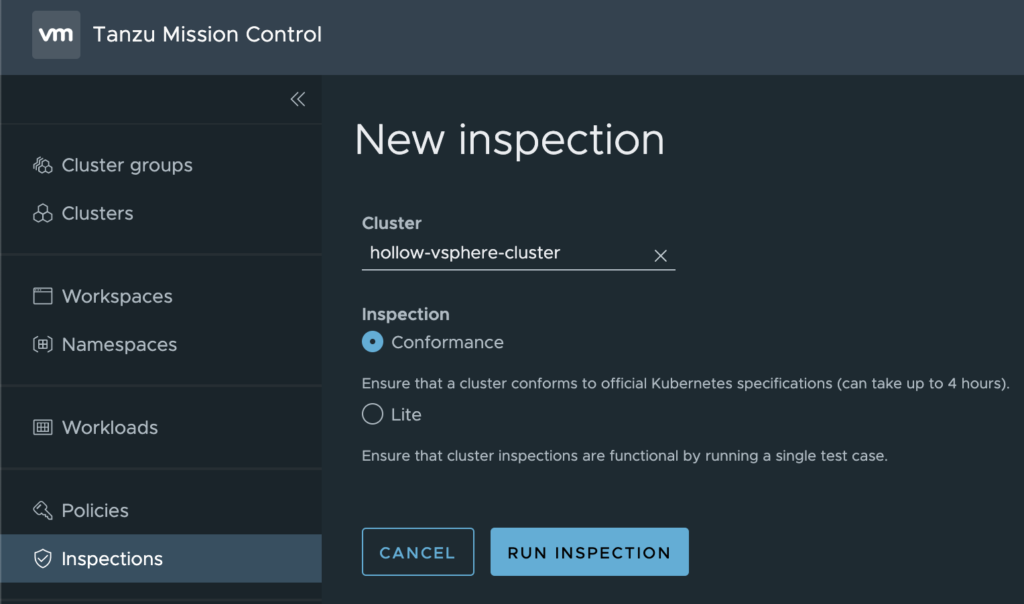The width and height of the screenshot is (1024, 604).
Task: Click the Workspaces window icon
Action: tap(43, 297)
